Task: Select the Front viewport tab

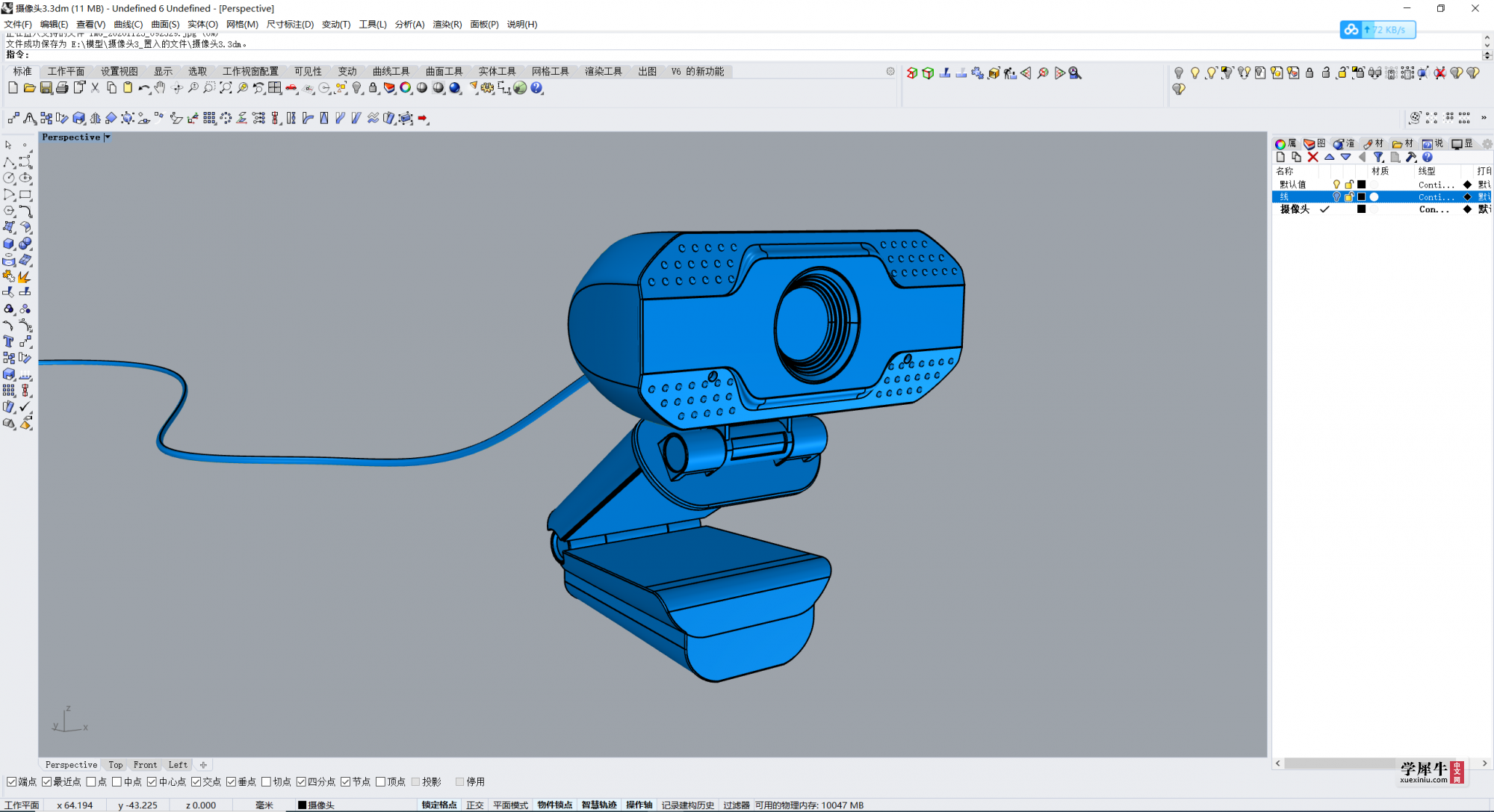Action: coord(144,764)
